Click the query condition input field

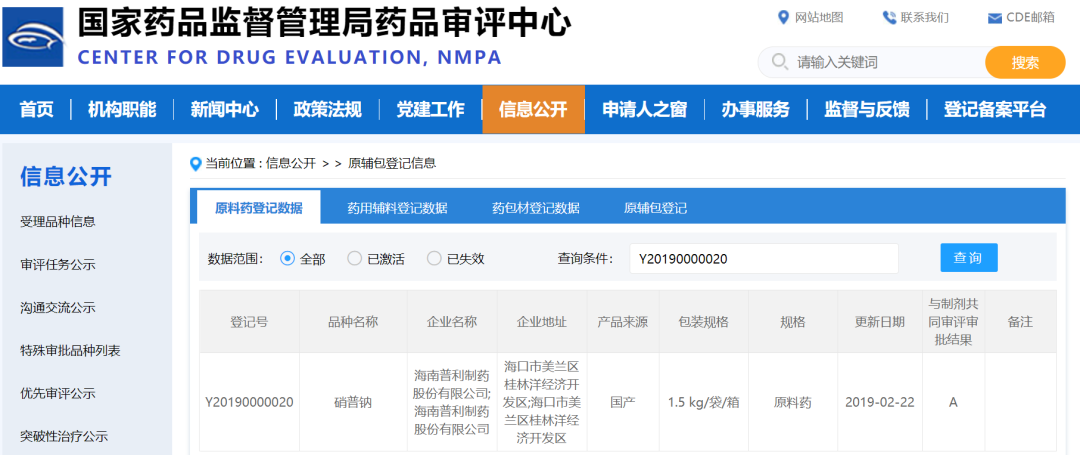763,259
